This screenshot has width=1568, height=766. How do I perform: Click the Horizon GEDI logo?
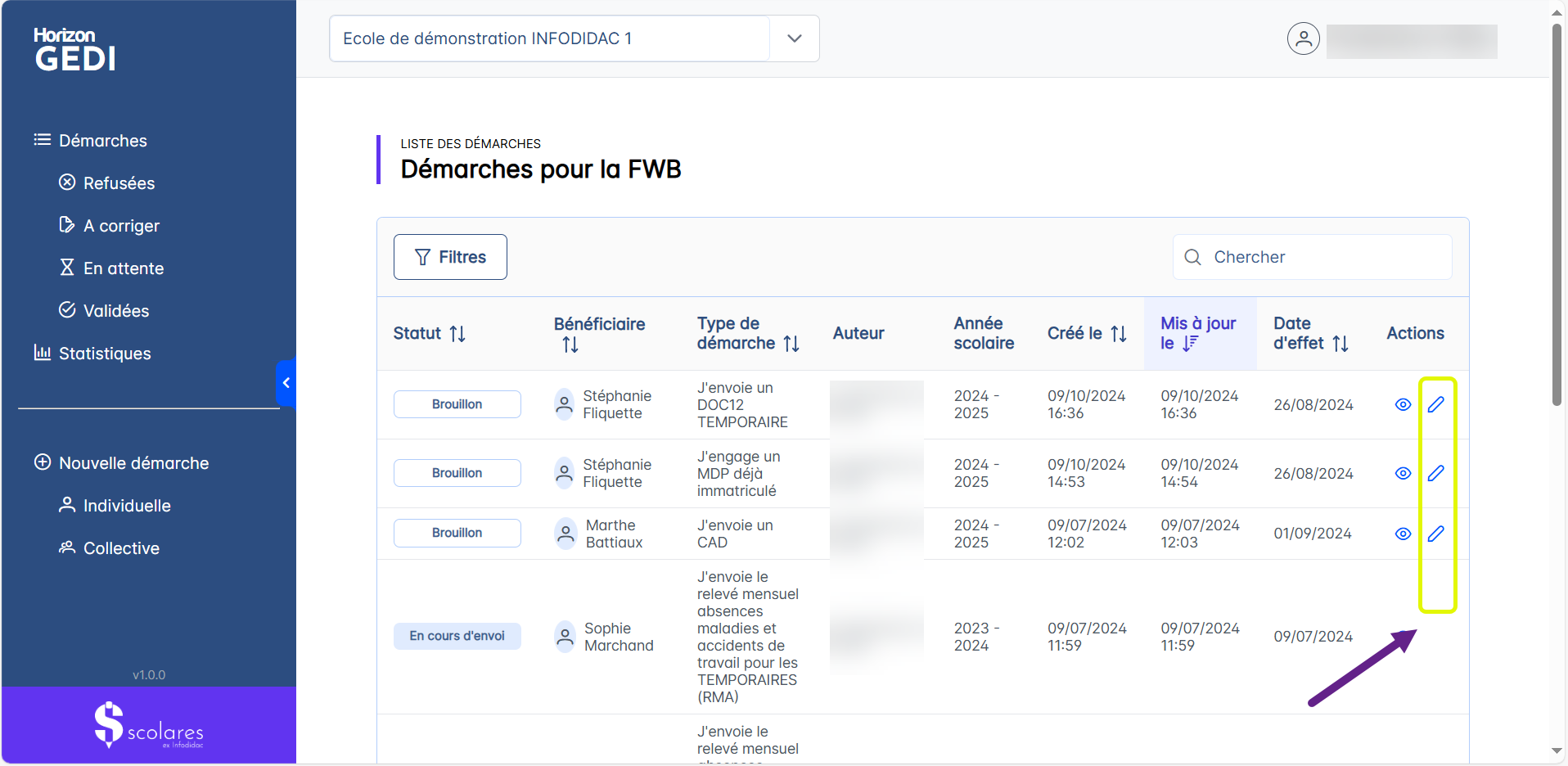point(75,50)
